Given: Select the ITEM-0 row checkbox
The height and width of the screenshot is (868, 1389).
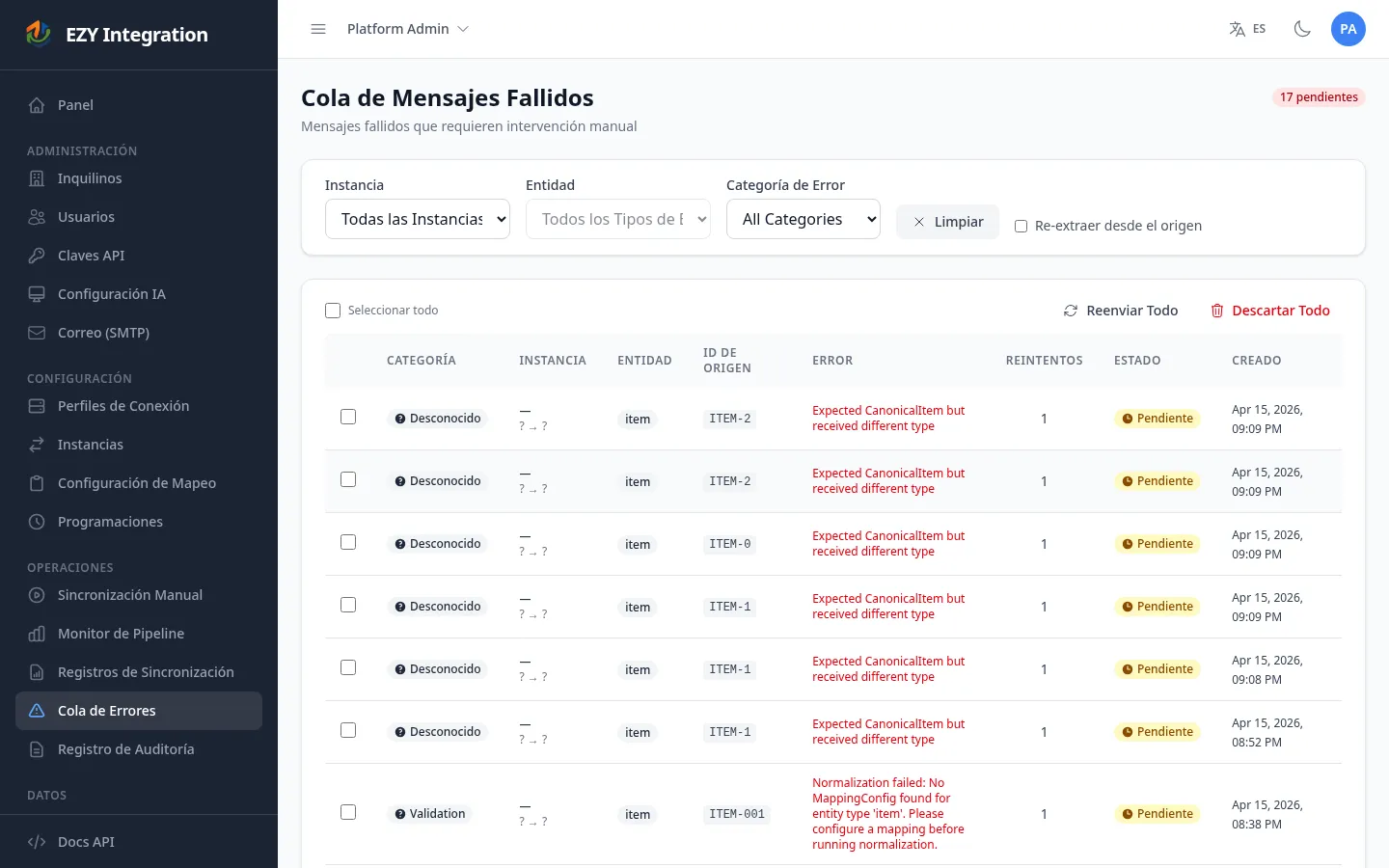Looking at the screenshot, I should [348, 542].
